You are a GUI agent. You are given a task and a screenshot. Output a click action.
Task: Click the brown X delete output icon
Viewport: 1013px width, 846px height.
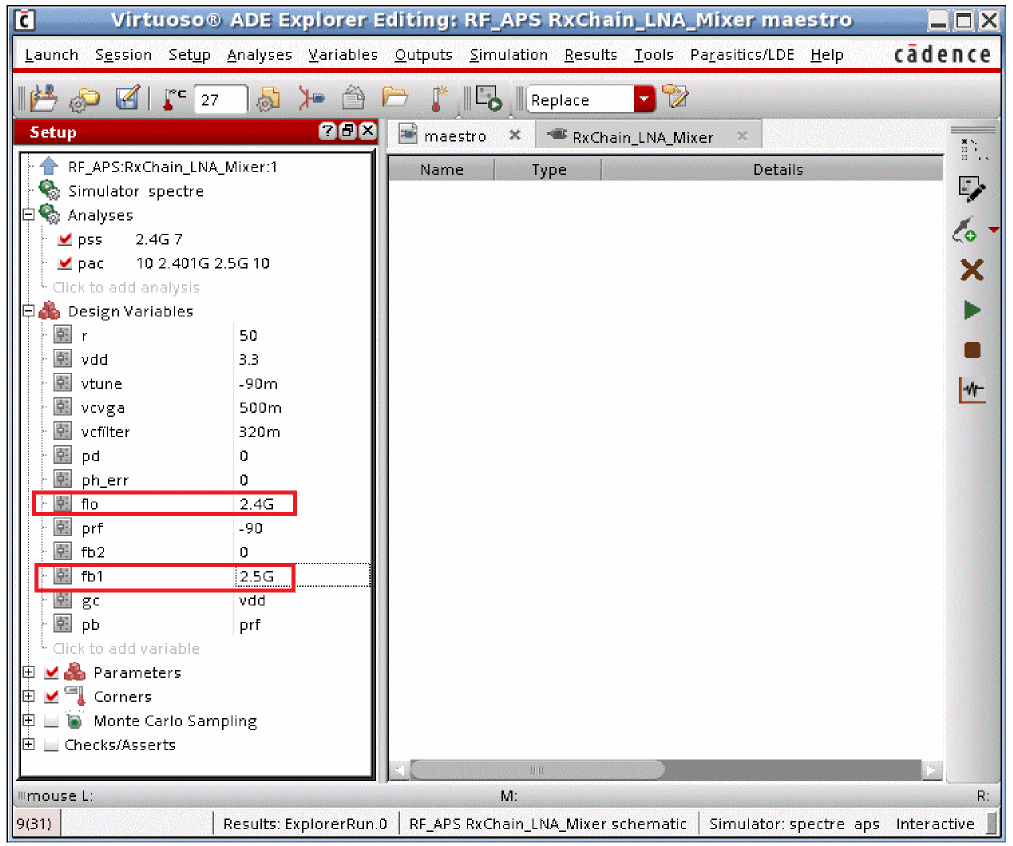click(971, 270)
